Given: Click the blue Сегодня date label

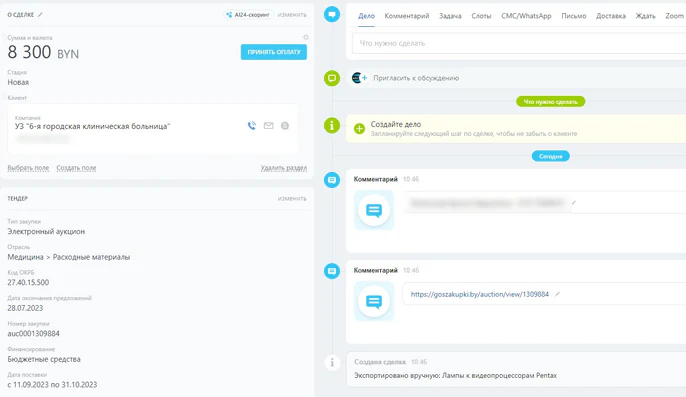Looking at the screenshot, I should click(550, 156).
